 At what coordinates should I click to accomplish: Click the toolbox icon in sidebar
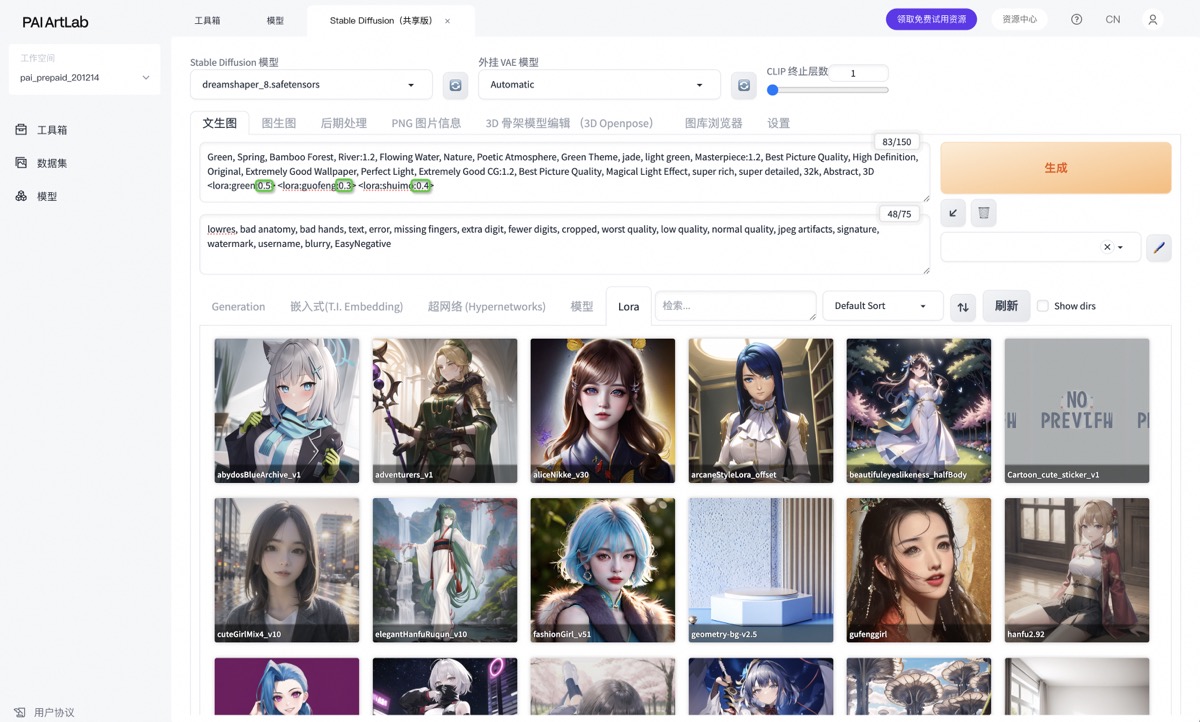point(21,130)
